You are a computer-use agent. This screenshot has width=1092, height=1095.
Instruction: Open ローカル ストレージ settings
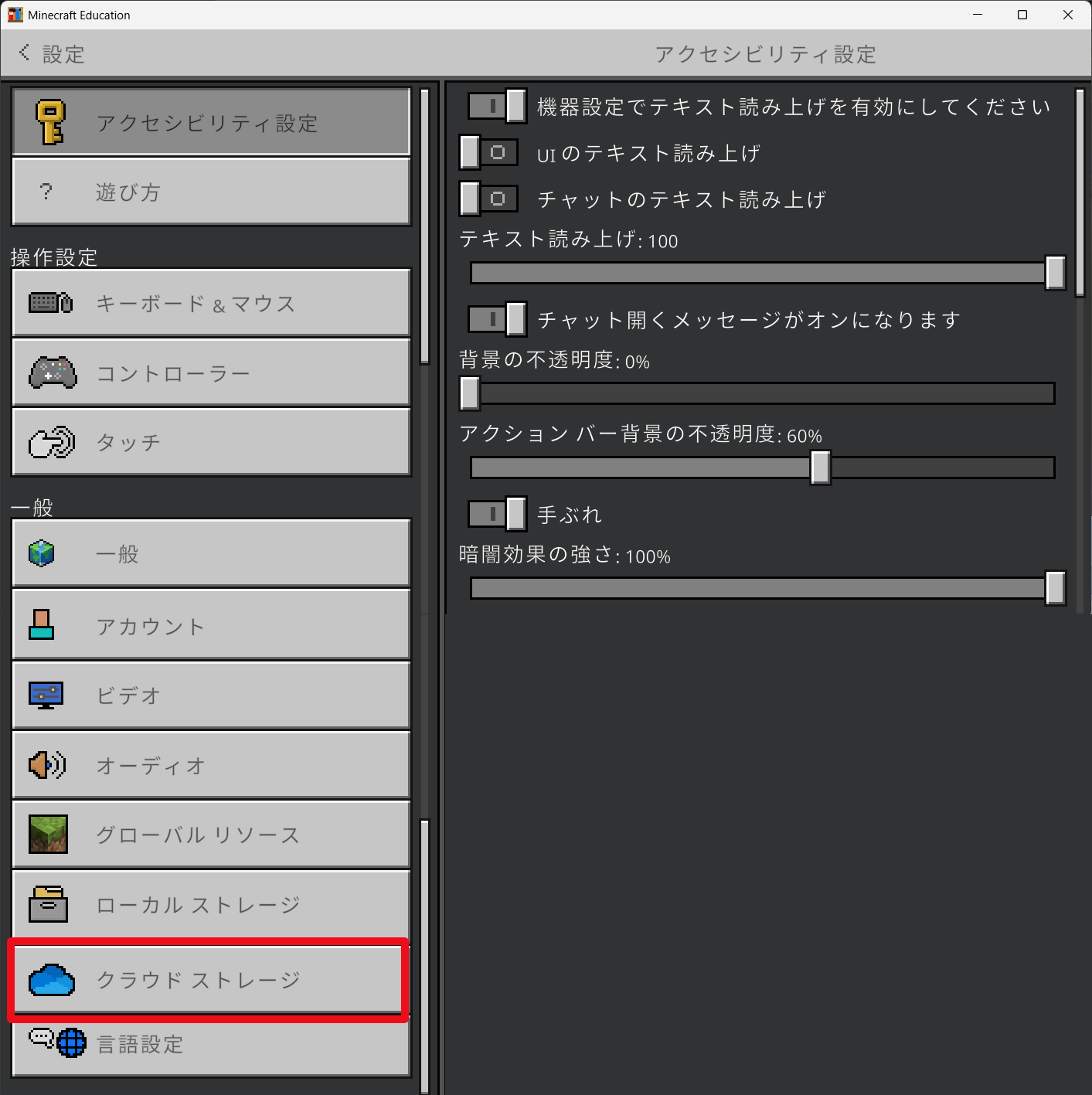click(x=211, y=904)
